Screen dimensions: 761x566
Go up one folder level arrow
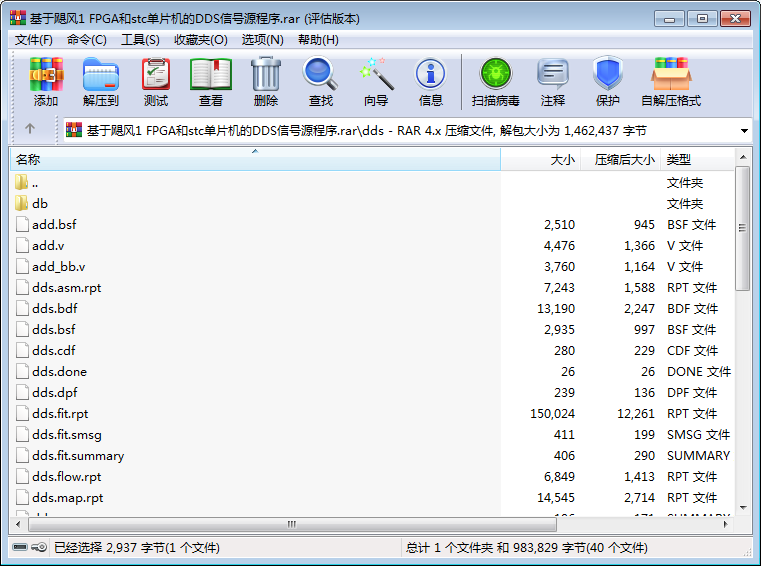(30, 130)
